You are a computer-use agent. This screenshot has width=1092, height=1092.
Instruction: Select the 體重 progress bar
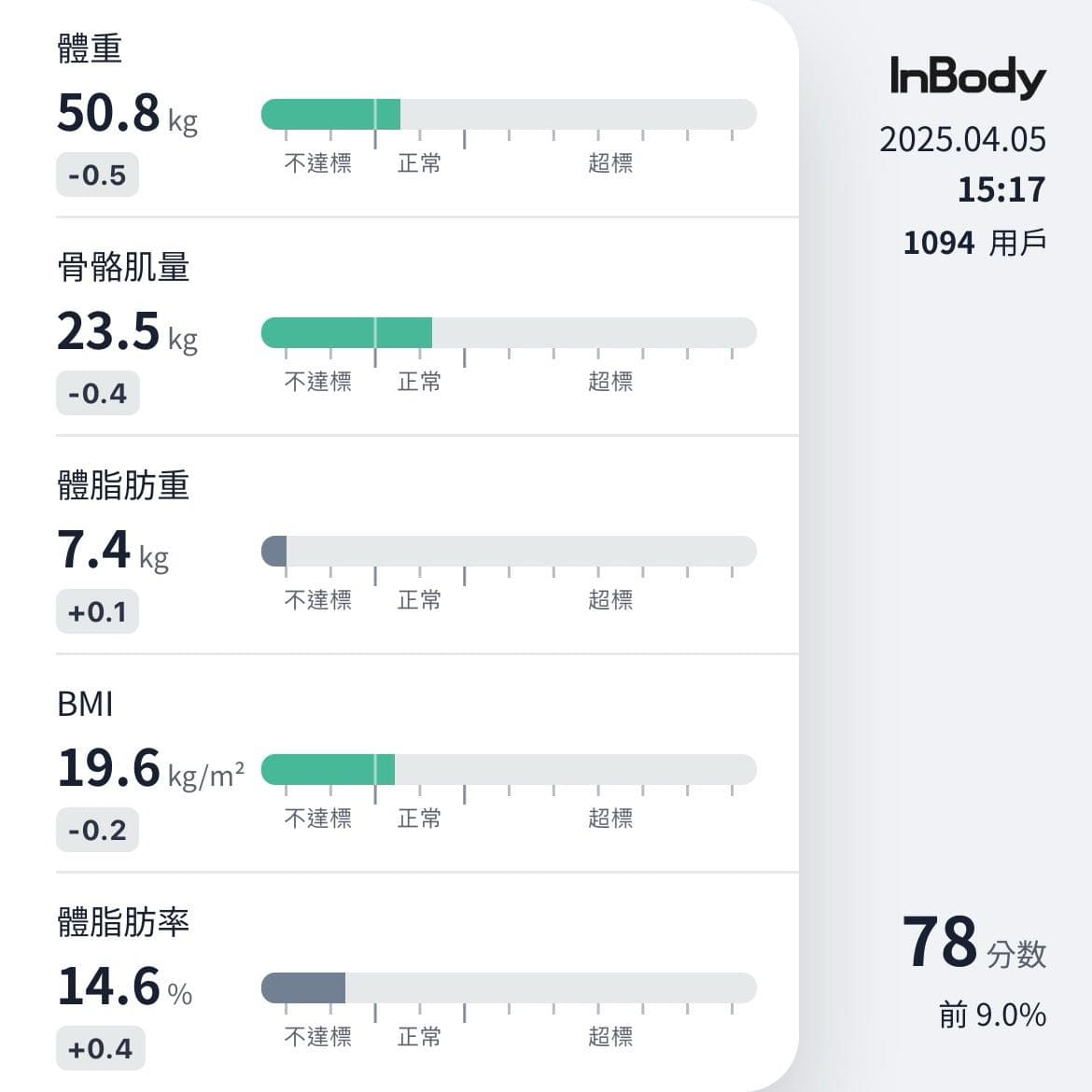509,114
